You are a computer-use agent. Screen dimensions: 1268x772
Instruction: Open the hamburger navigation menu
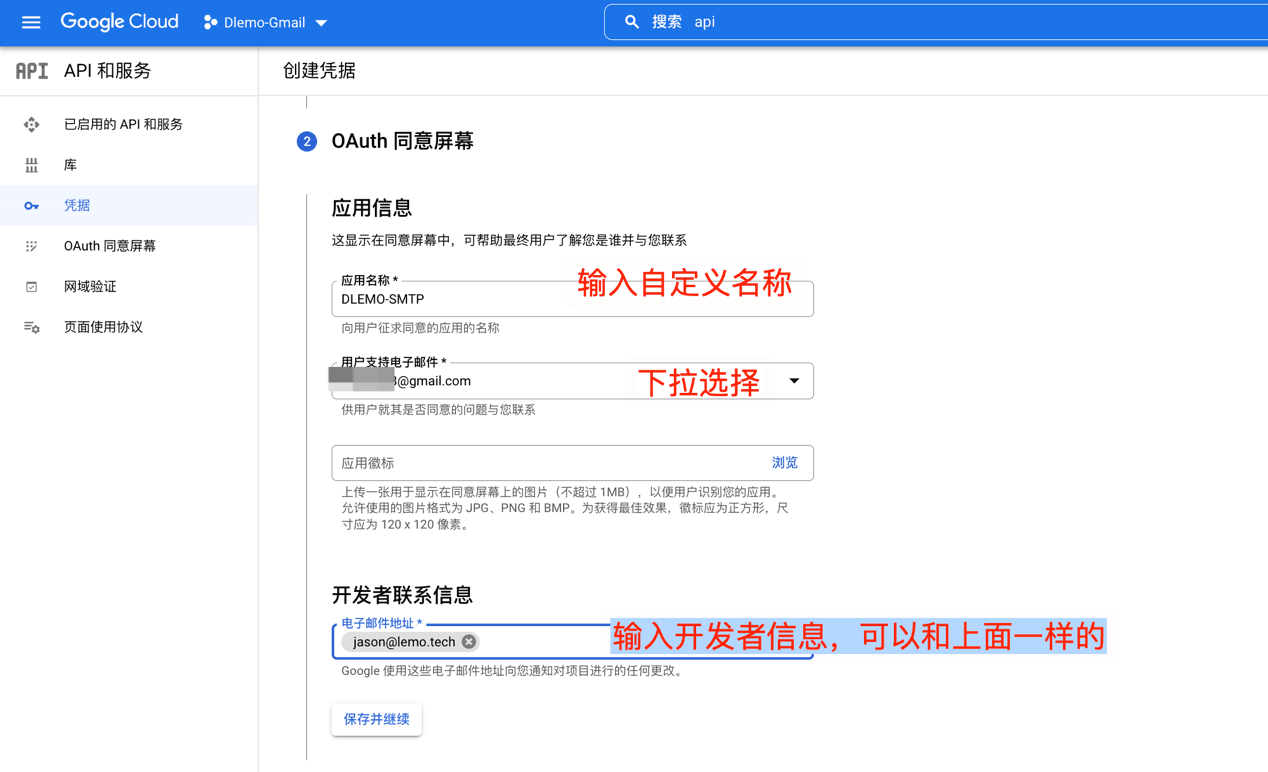31,22
